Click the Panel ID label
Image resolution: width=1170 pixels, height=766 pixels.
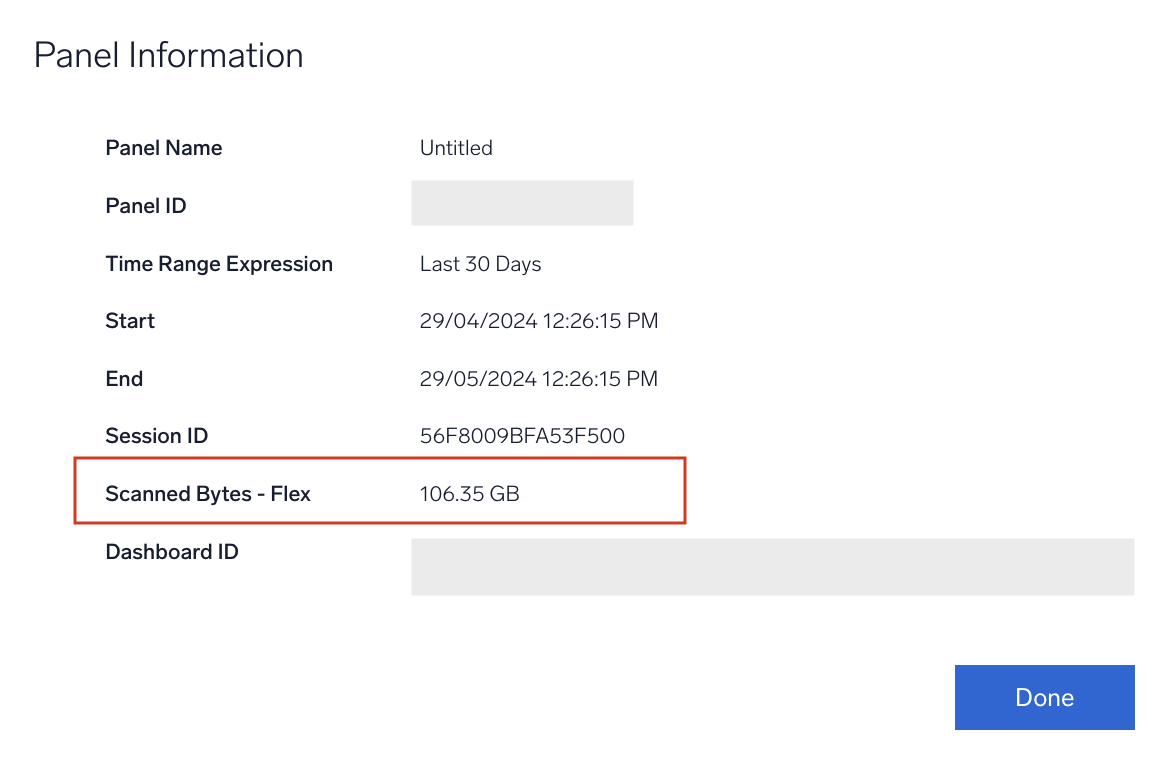pos(145,205)
